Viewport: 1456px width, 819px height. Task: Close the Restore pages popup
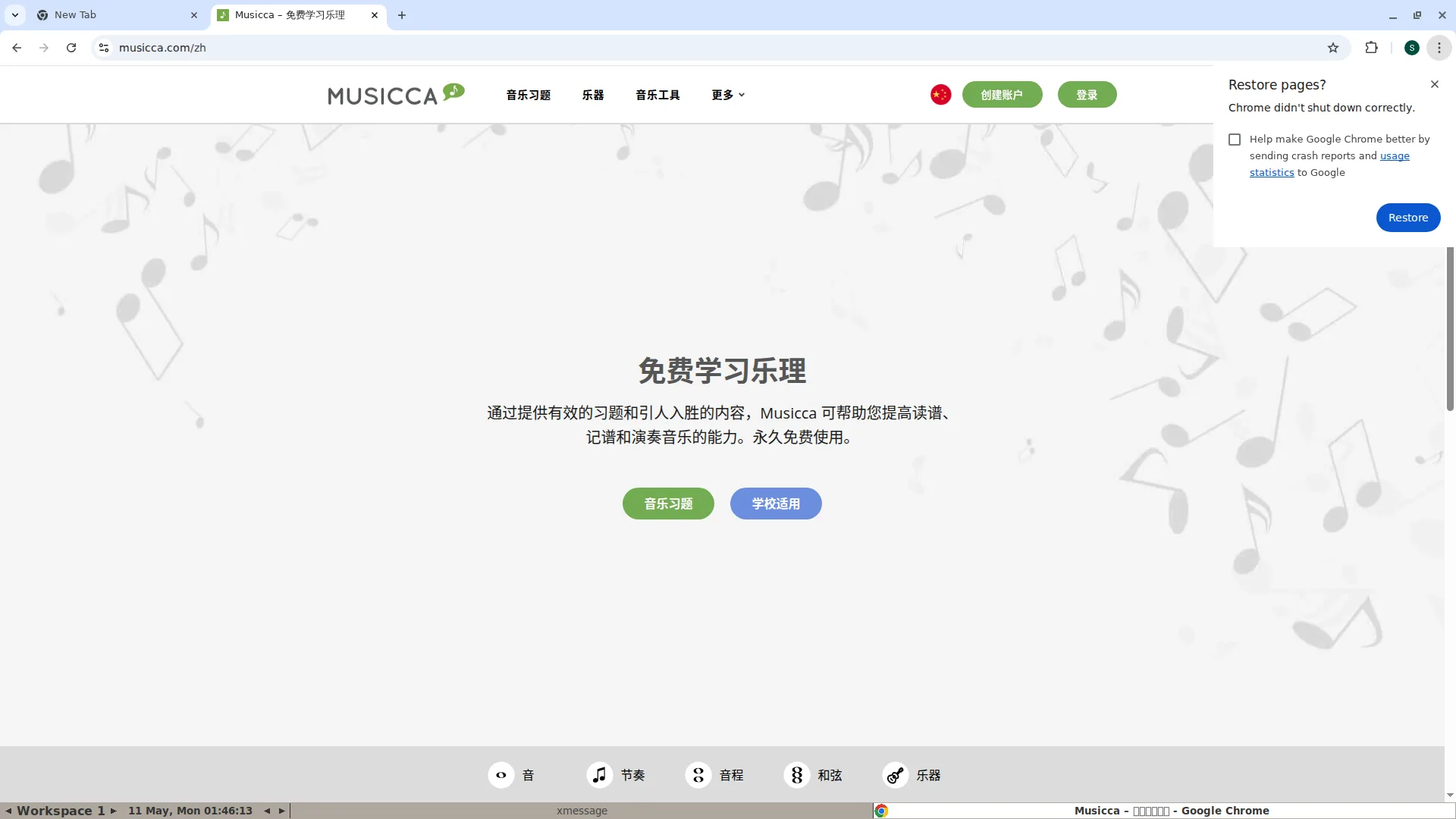point(1434,84)
